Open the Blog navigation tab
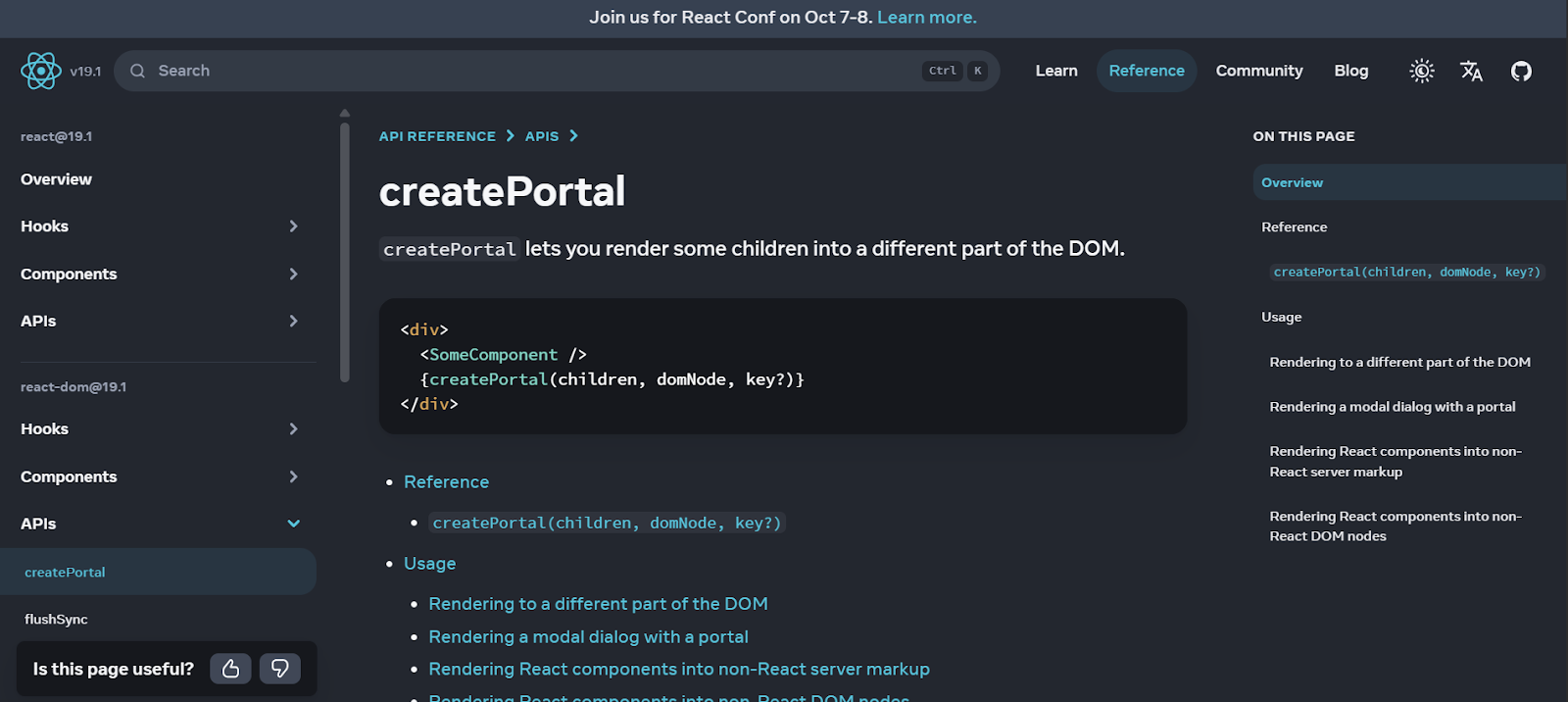 [x=1350, y=71]
